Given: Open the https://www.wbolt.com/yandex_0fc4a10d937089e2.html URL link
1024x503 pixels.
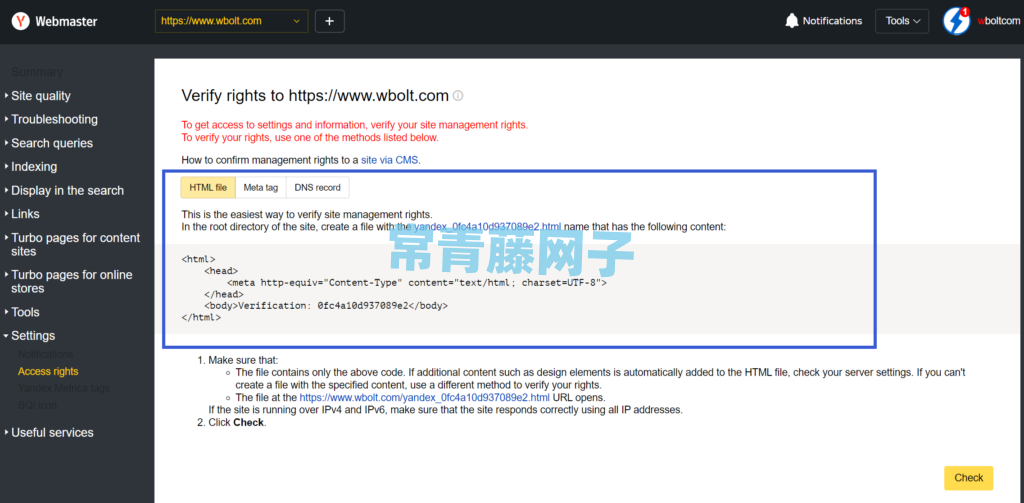Looking at the screenshot, I should [x=424, y=397].
